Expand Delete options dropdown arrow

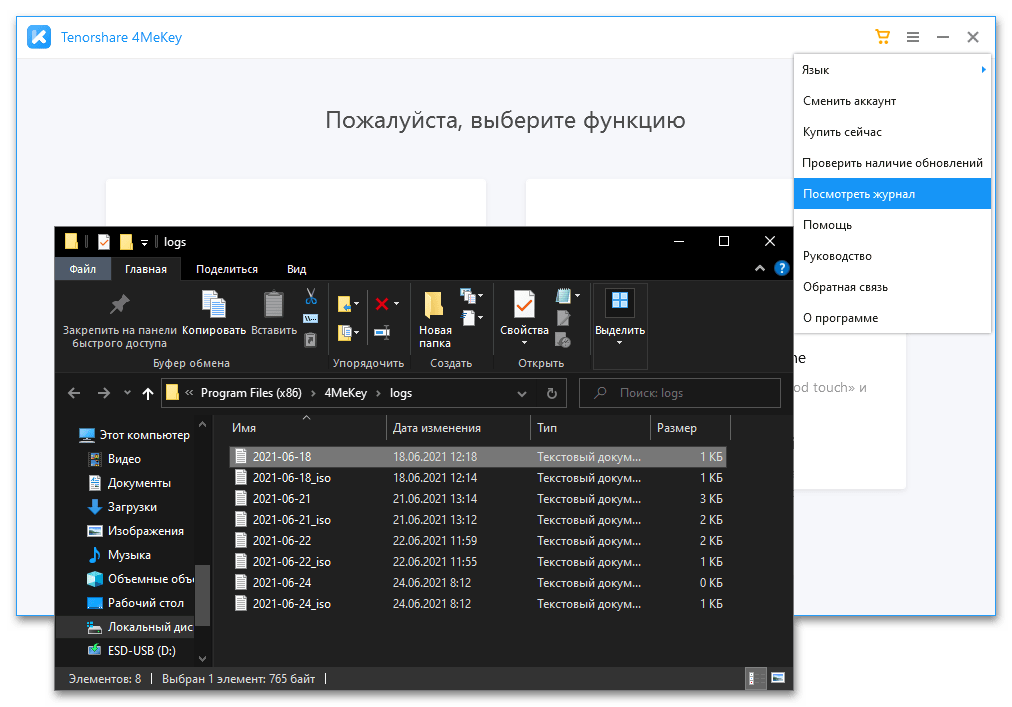tap(396, 303)
